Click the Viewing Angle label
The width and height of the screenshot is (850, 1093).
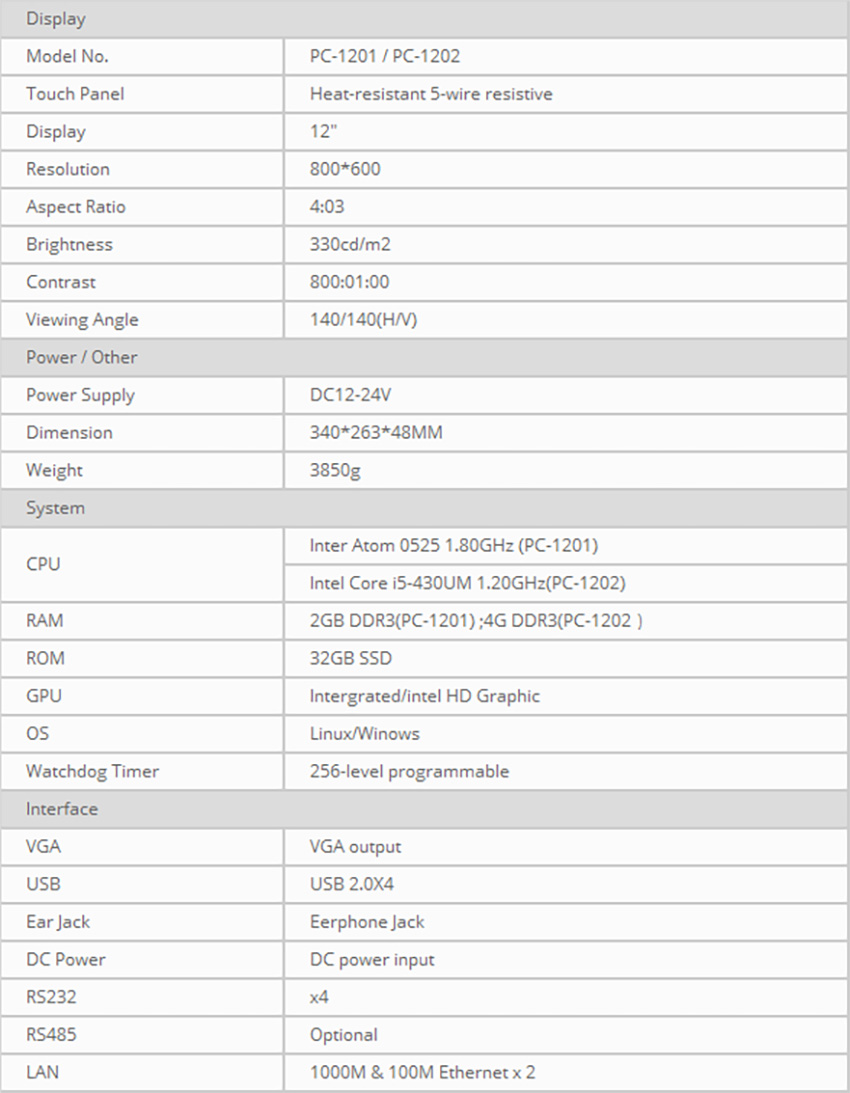pyautogui.click(x=82, y=320)
